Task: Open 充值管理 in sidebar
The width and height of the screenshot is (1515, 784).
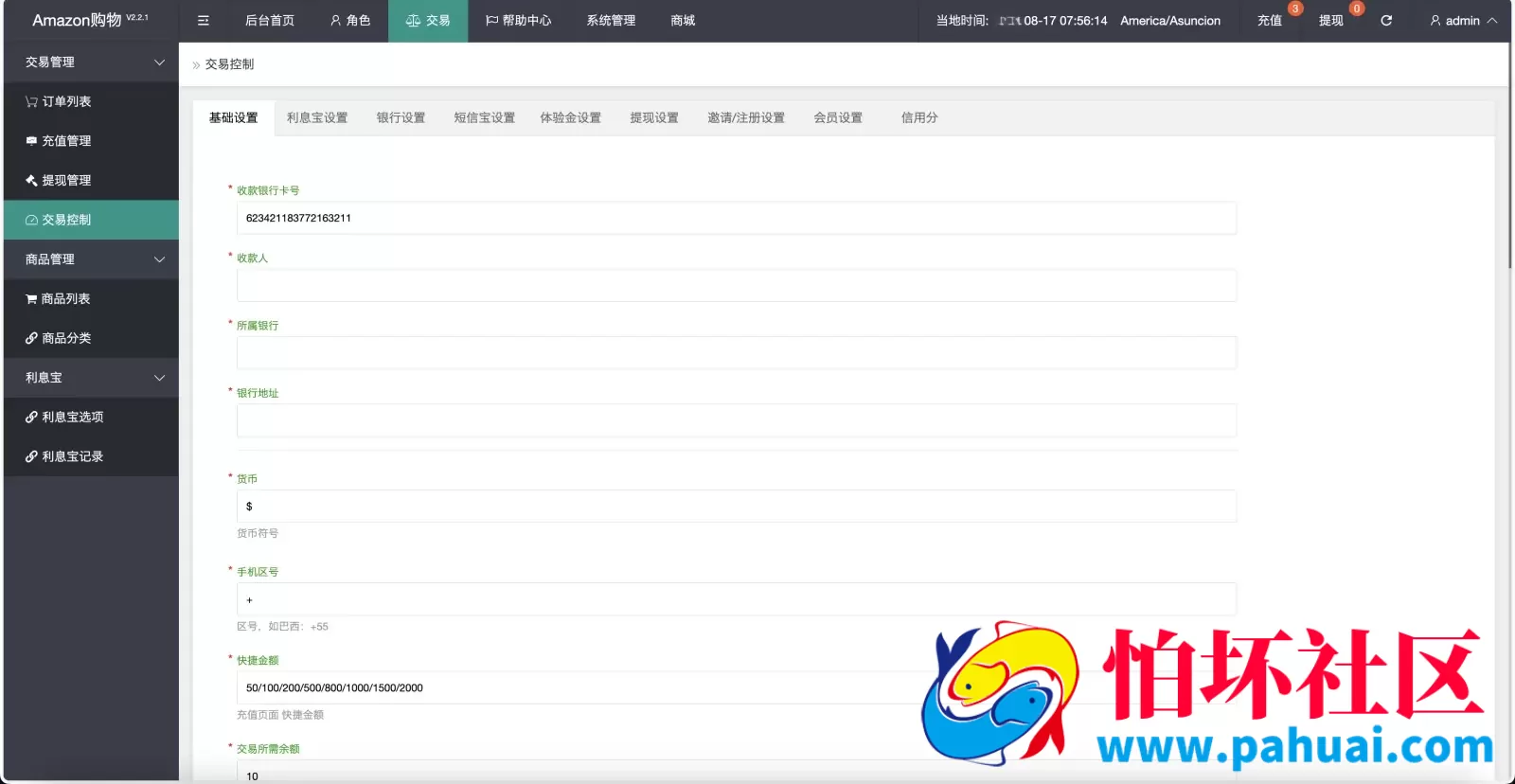Action: 91,141
